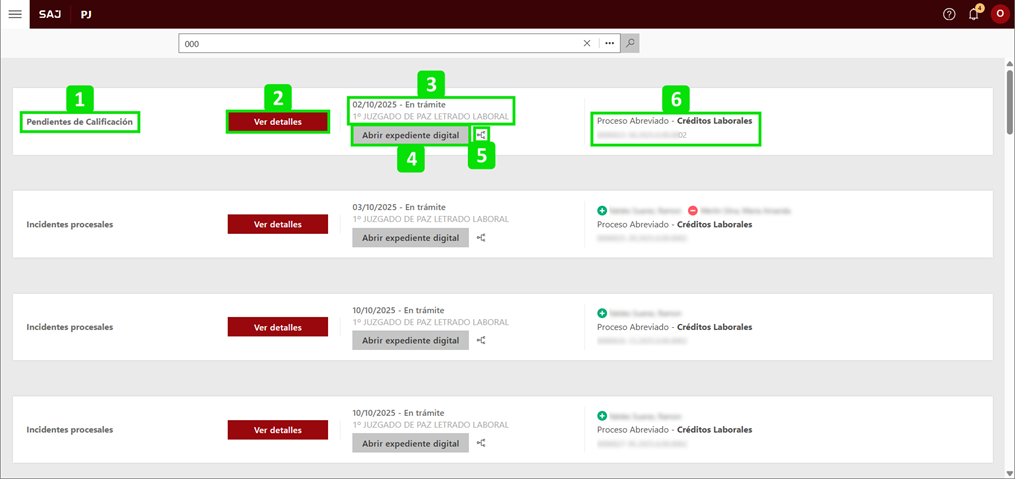The height and width of the screenshot is (479, 1015).
Task: Open the user profile avatar menu
Action: click(999, 14)
